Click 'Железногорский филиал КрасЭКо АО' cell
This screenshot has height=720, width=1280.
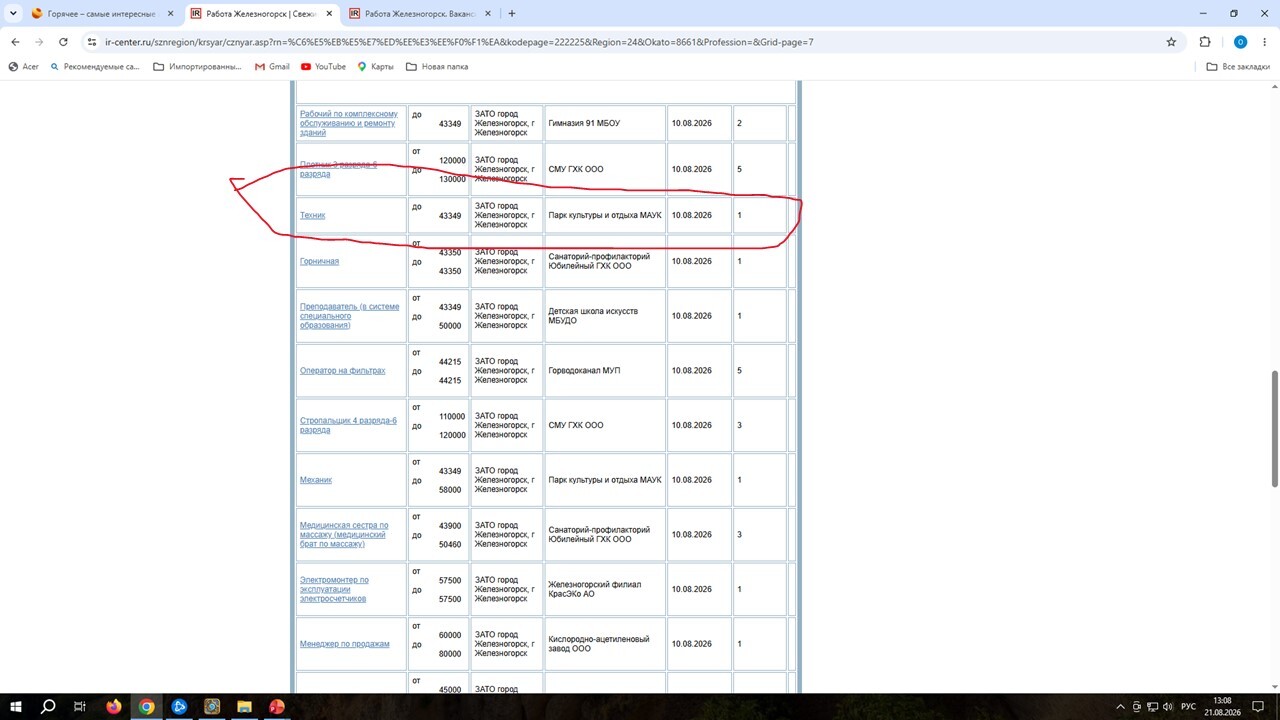tap(605, 590)
